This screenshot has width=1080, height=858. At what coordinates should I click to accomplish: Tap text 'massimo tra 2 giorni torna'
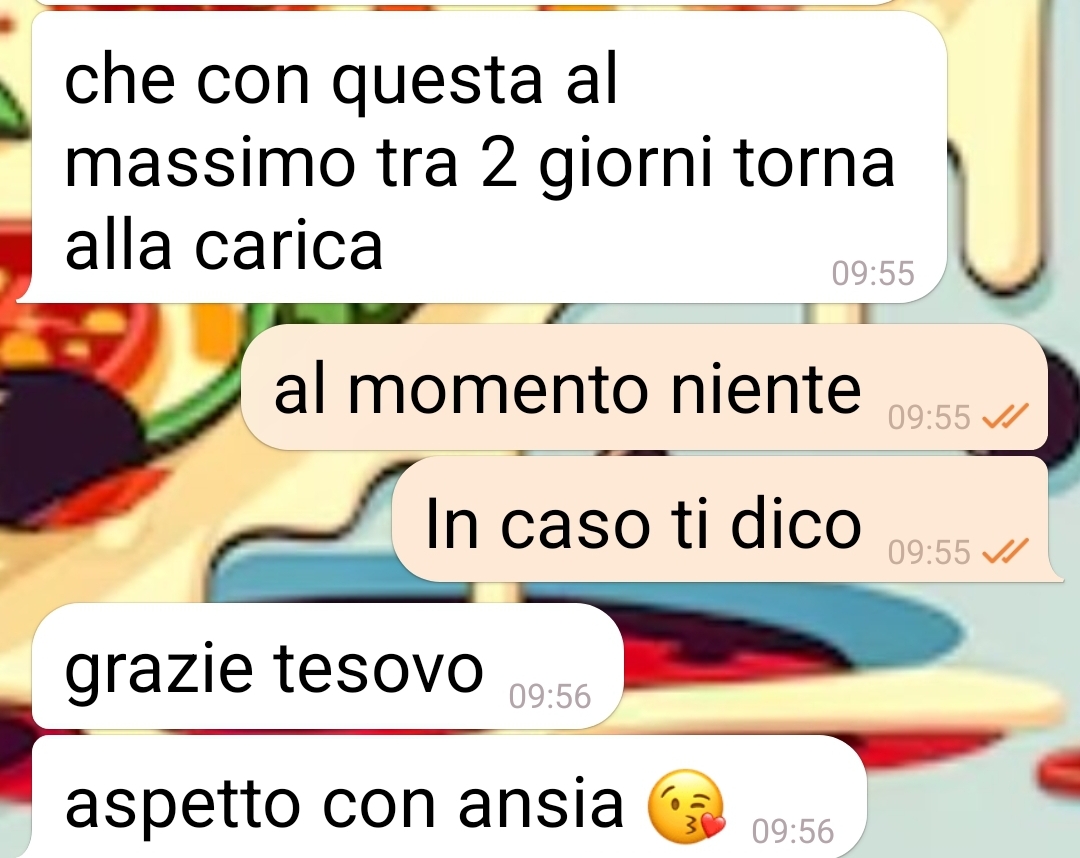[x=479, y=165]
